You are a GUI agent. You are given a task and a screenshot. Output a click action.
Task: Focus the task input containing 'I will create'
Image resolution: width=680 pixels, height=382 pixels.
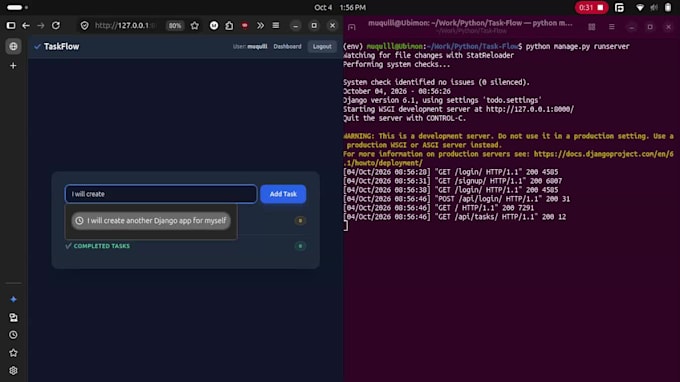[161, 194]
